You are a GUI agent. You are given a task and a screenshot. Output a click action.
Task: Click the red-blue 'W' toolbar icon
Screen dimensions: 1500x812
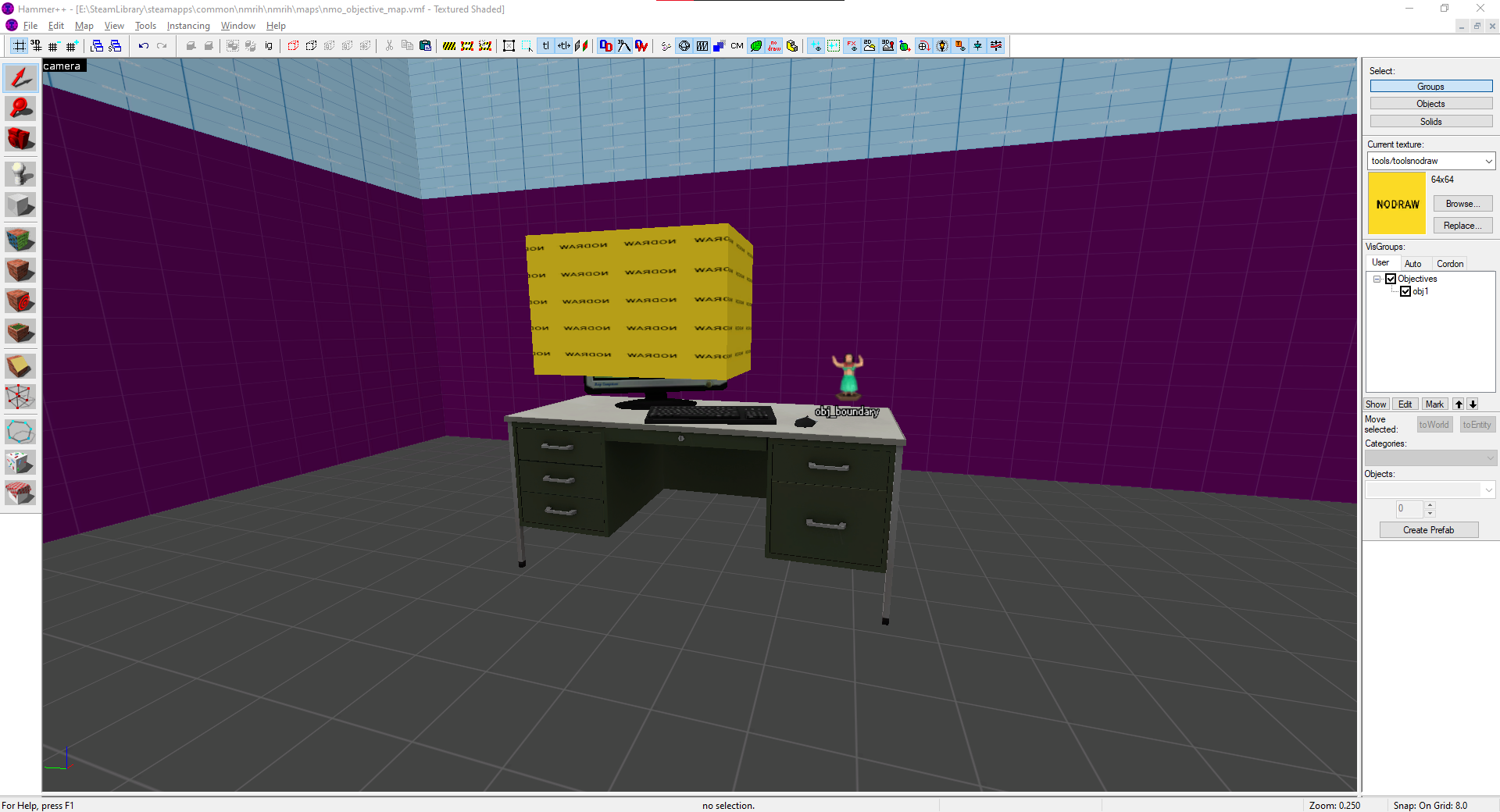tap(641, 46)
